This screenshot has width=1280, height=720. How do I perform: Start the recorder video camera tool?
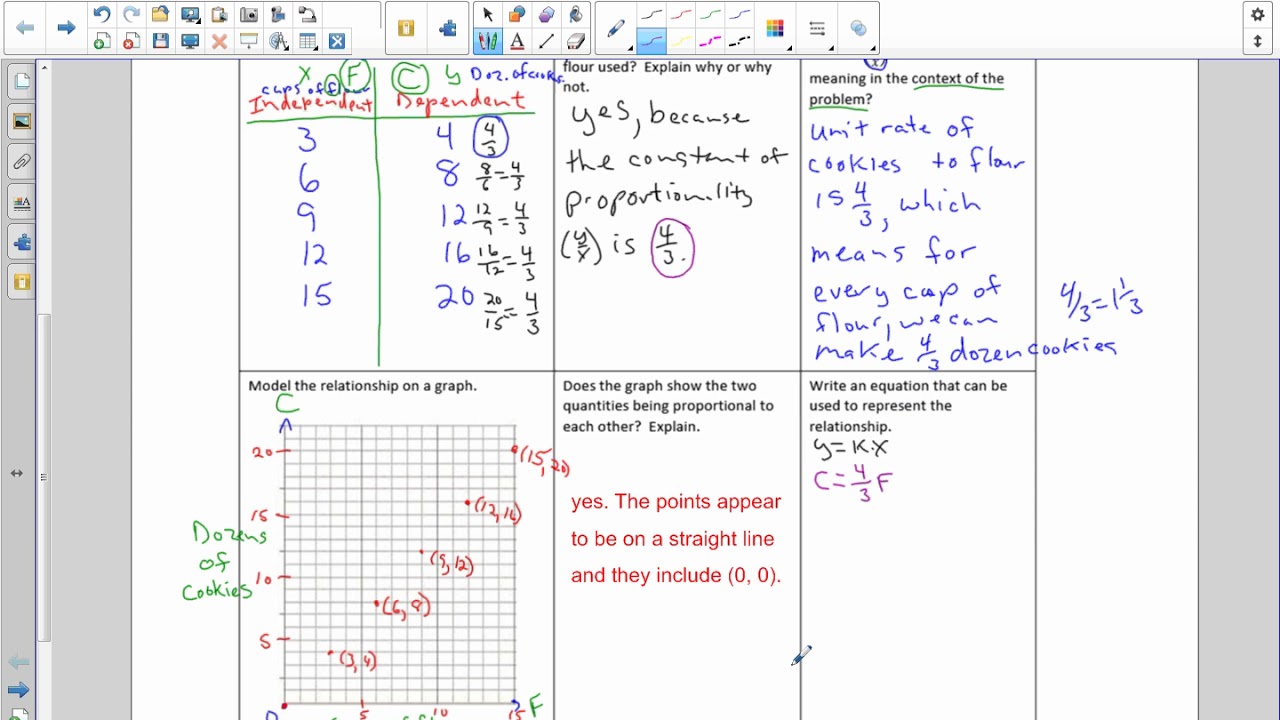click(x=278, y=14)
